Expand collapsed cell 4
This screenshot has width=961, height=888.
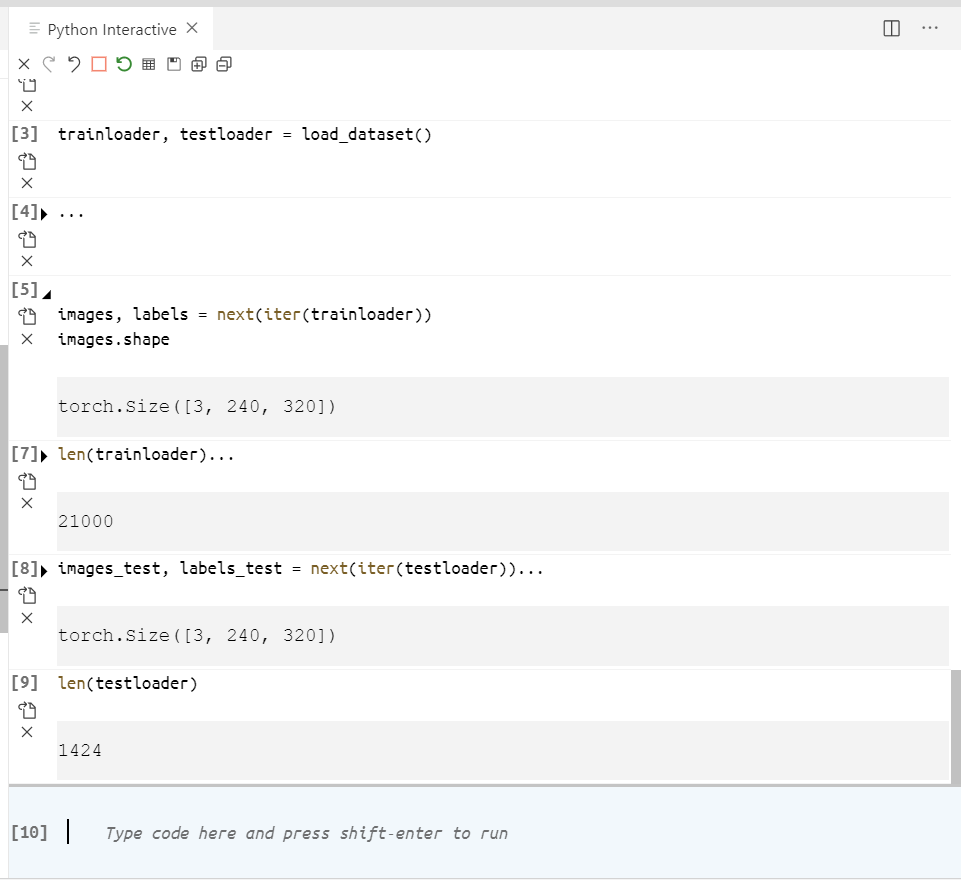point(44,213)
